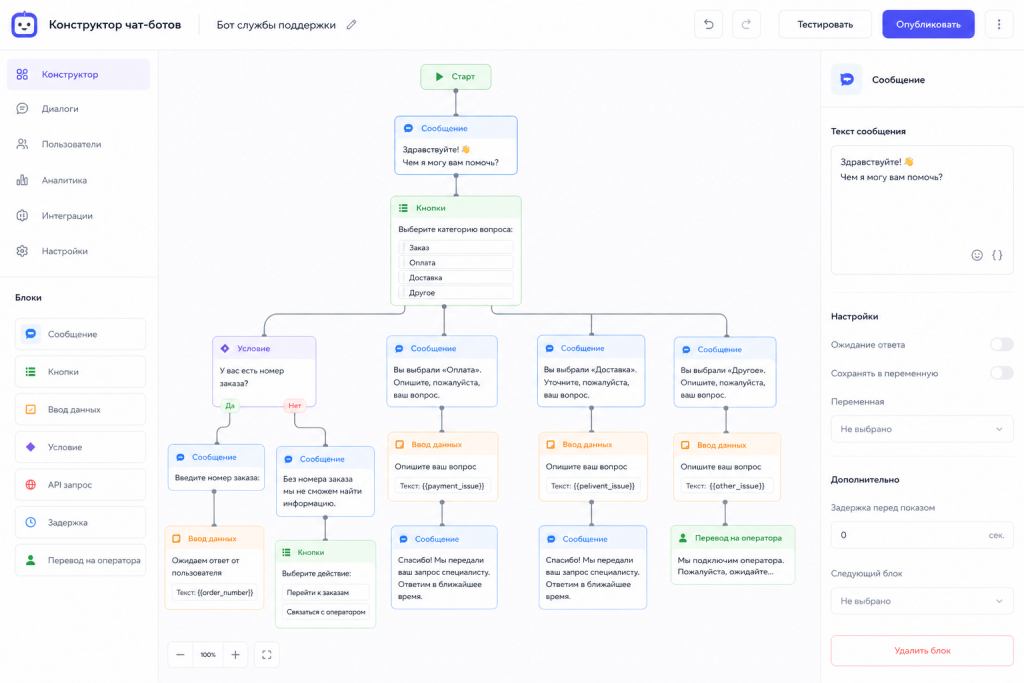Go to Пользователи menu item

pyautogui.click(x=78, y=144)
